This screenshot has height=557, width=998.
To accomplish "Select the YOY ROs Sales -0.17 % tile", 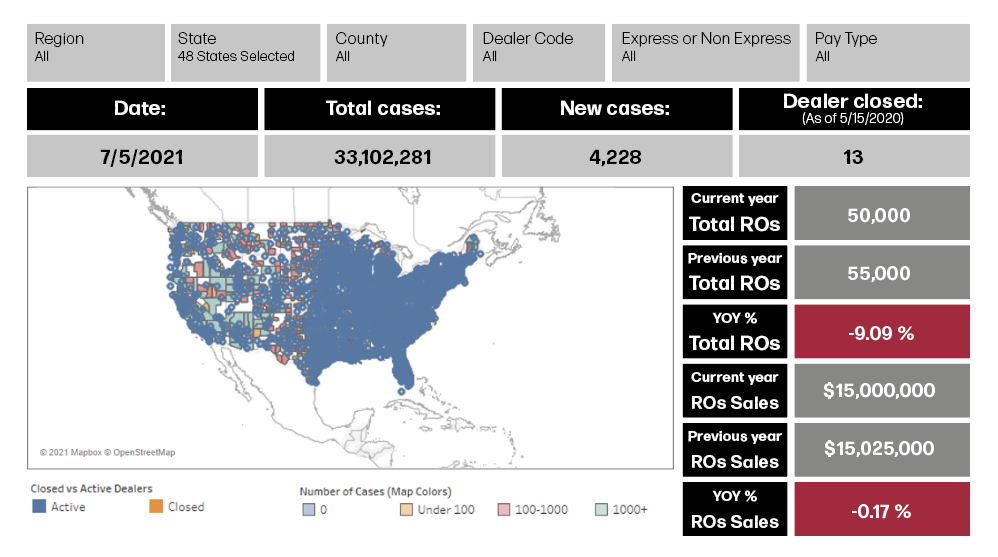I will [881, 510].
